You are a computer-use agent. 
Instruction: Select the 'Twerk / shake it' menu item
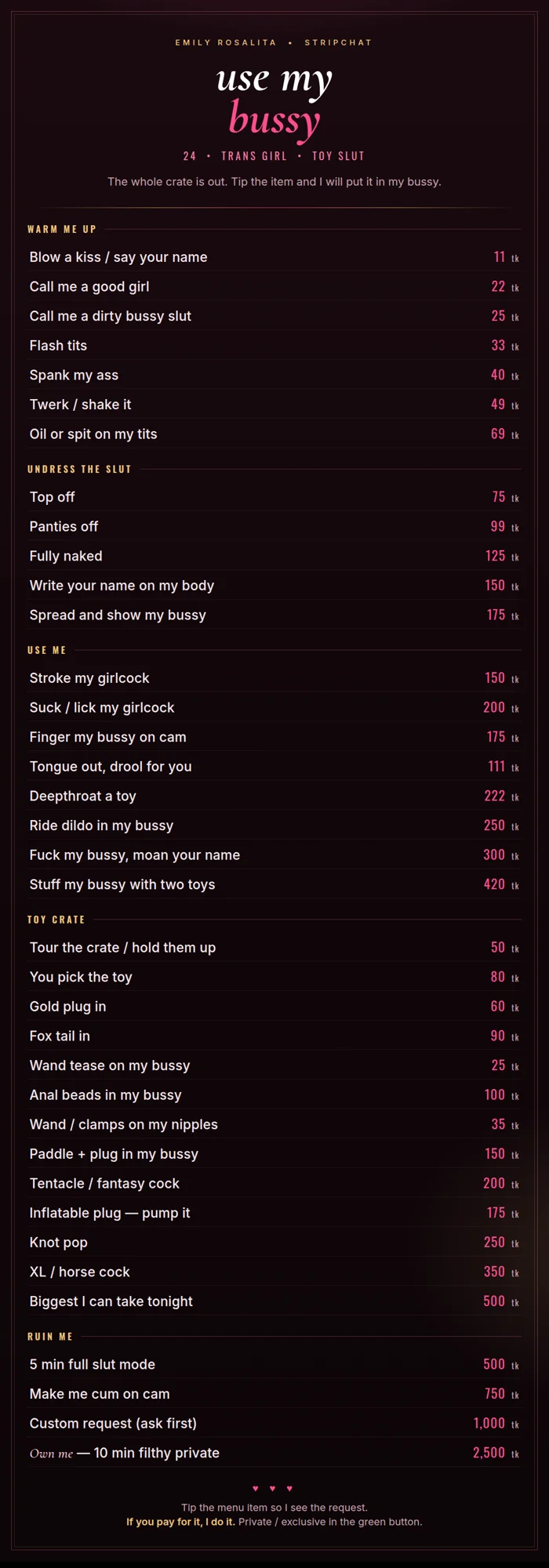tap(274, 405)
